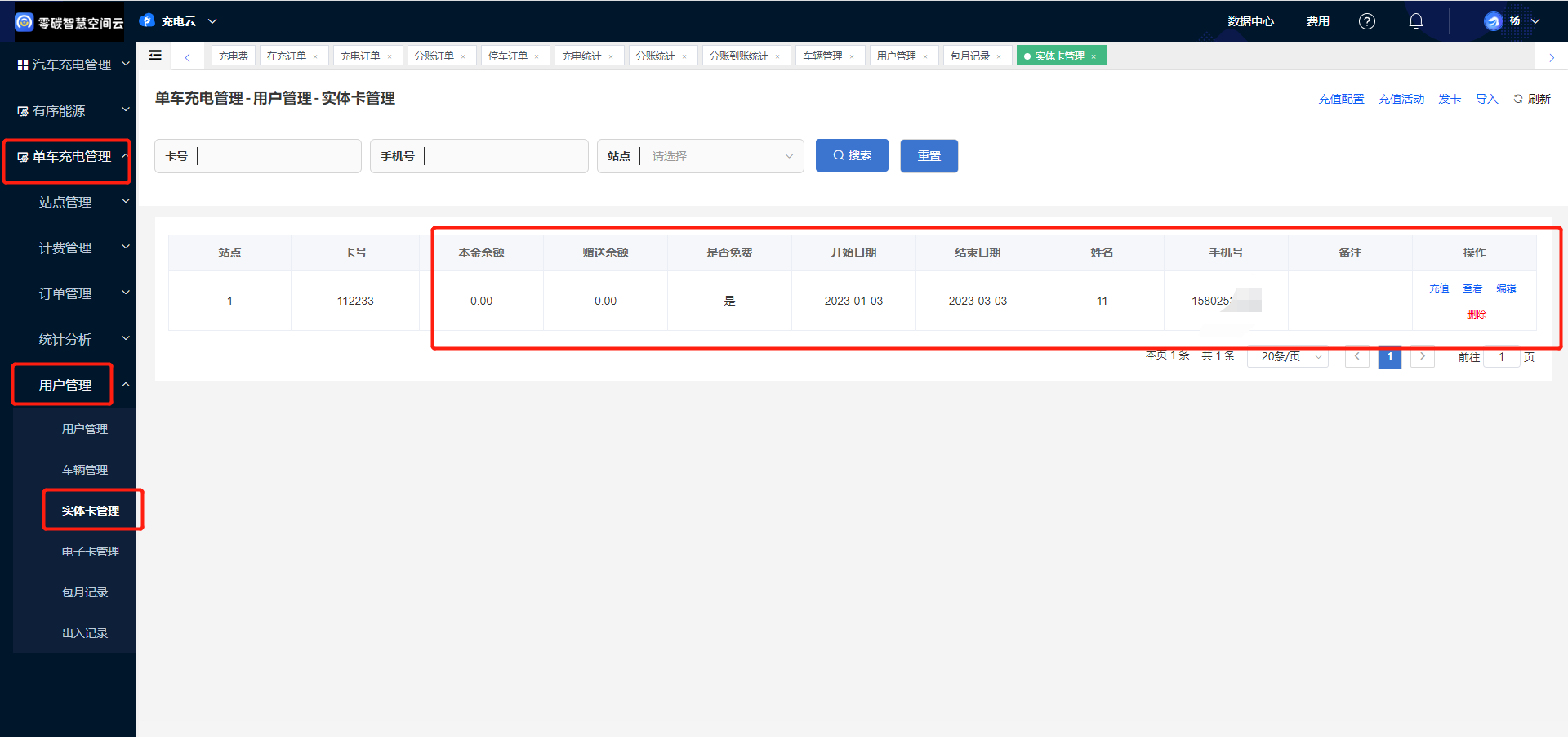Screen dimensions: 1568x737
Task: Click 编辑 for card 112233
Action: pyautogui.click(x=1506, y=288)
